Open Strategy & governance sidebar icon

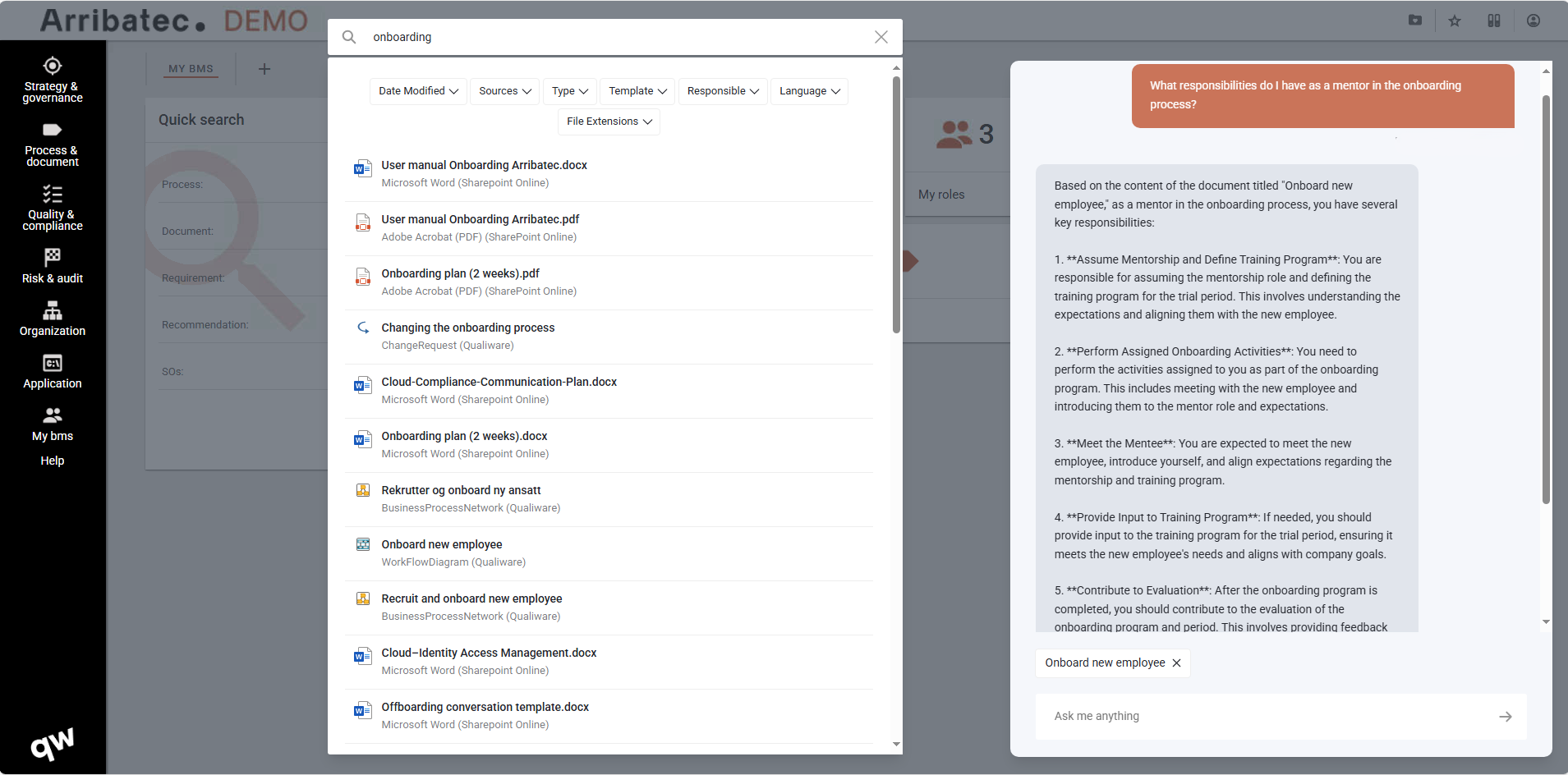tap(53, 66)
